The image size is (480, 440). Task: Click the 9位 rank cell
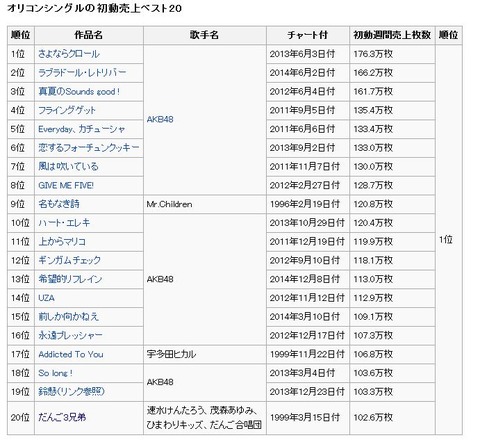[x=21, y=204]
